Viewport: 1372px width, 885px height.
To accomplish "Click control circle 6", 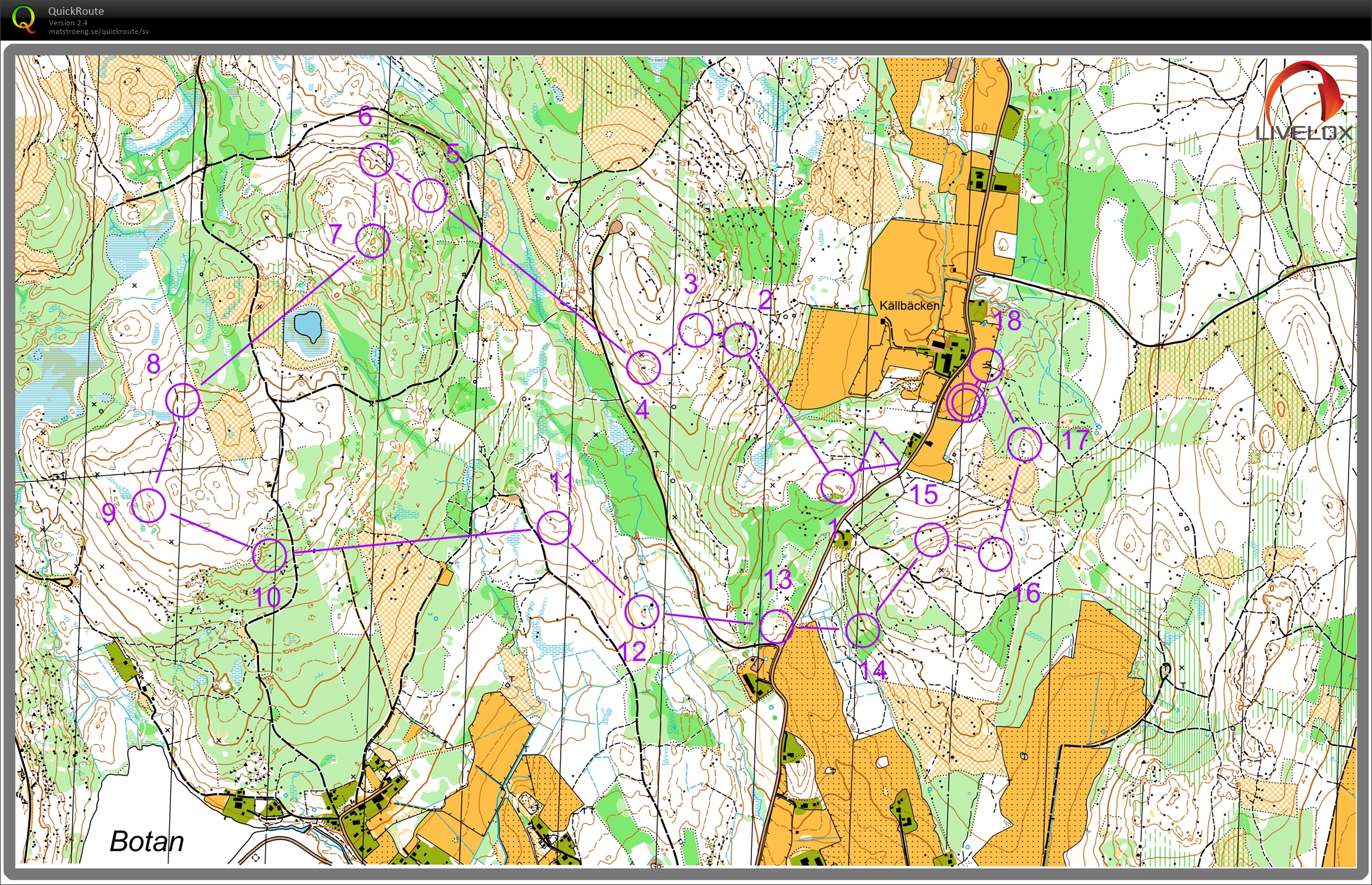I will [376, 159].
